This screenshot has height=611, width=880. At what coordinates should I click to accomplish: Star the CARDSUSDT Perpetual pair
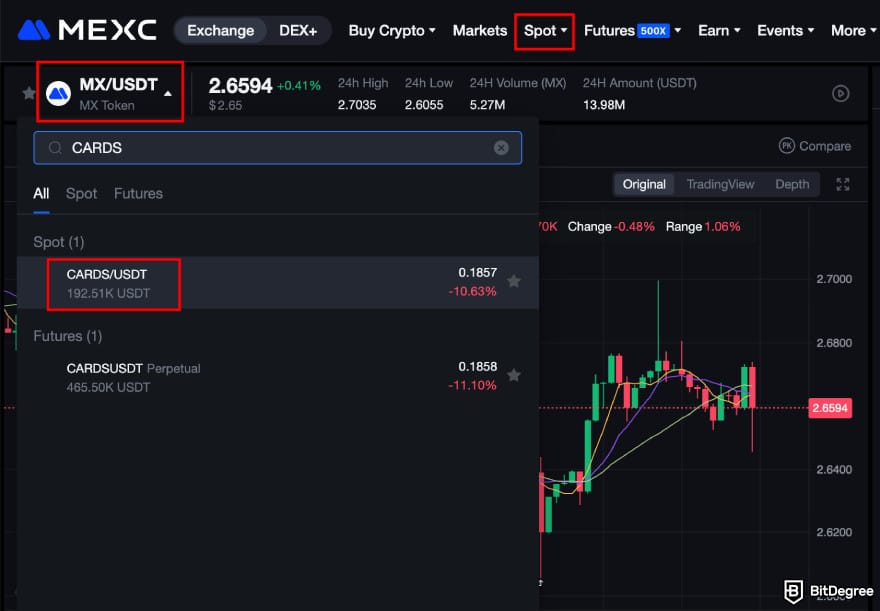(x=514, y=375)
